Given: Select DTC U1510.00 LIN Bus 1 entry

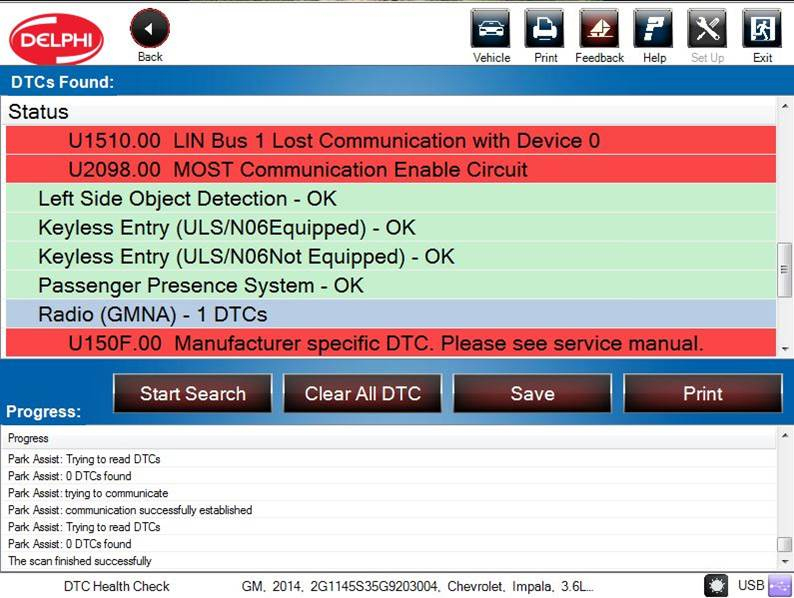Looking at the screenshot, I should (x=390, y=140).
